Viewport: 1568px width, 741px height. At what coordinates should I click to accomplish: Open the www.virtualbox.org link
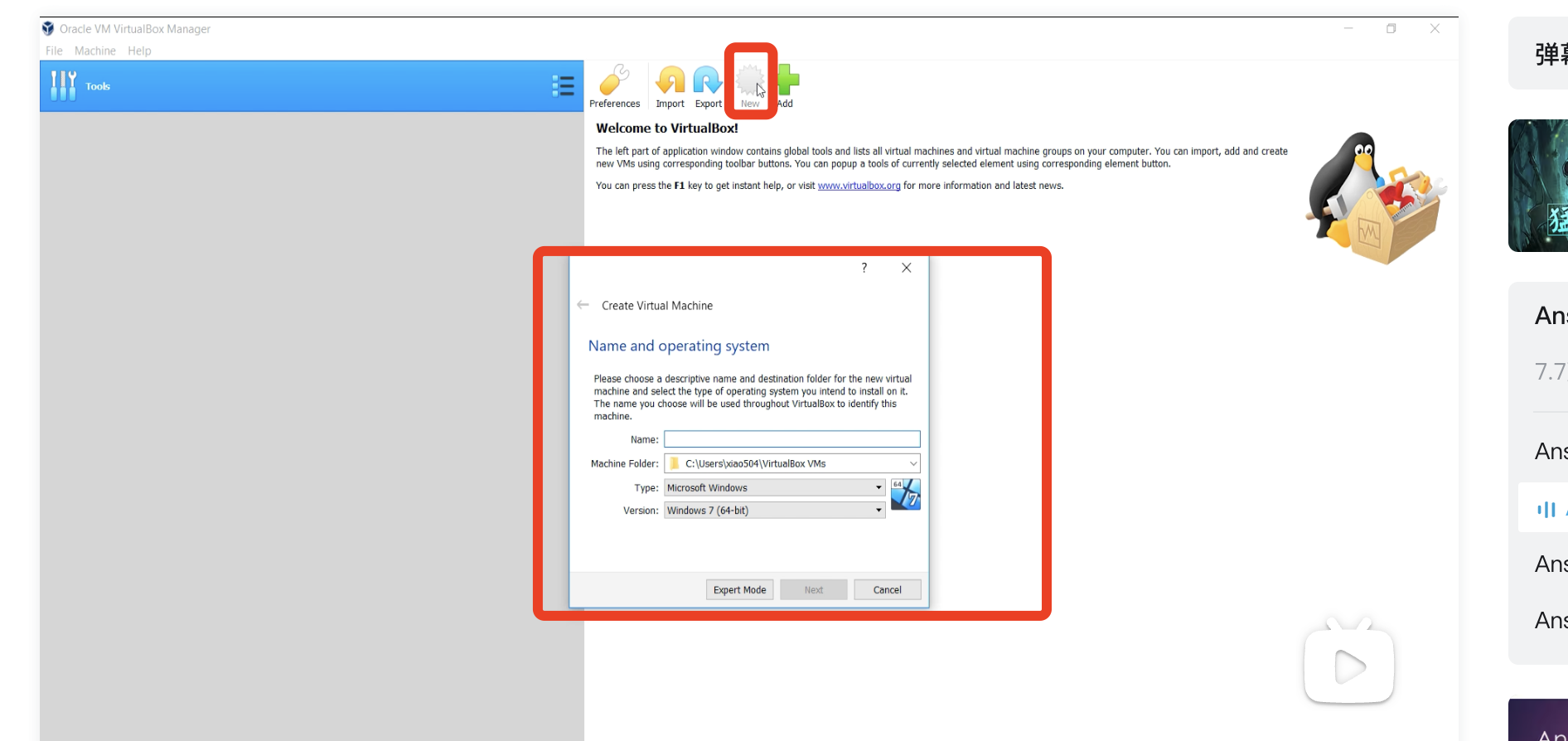859,186
